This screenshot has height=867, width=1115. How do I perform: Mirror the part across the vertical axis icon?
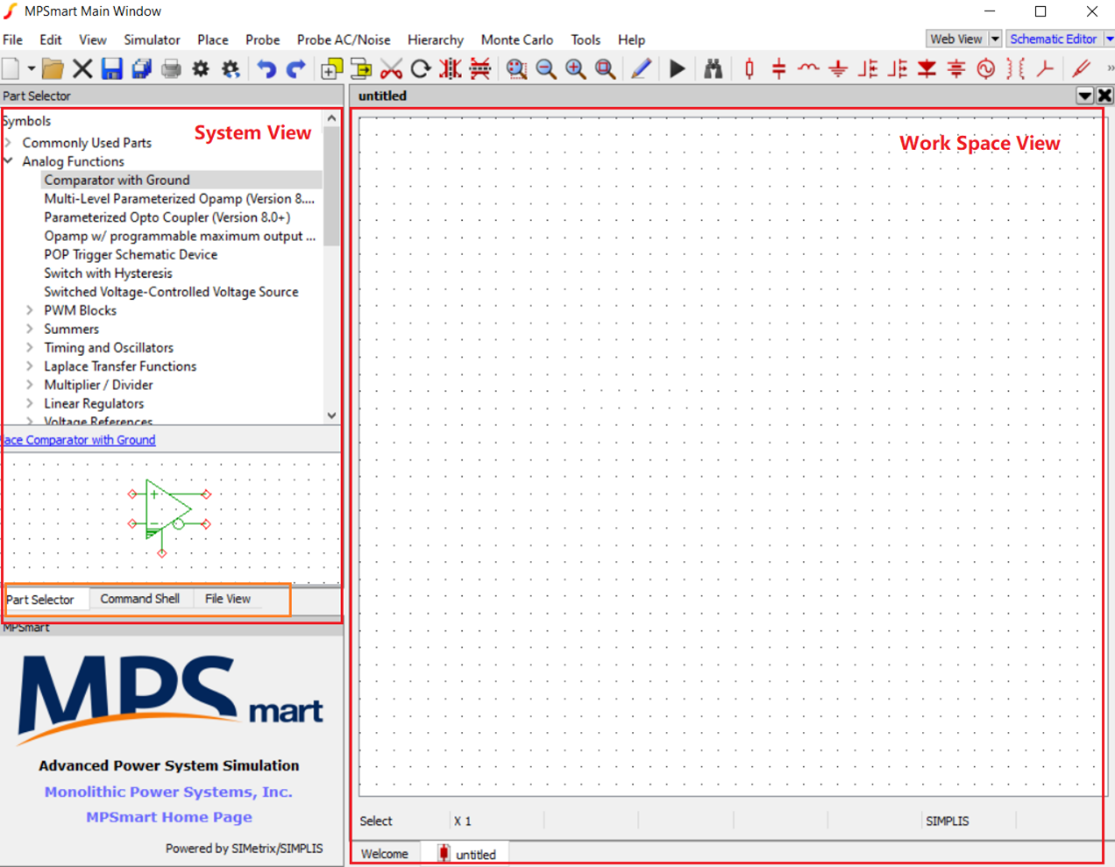point(450,69)
